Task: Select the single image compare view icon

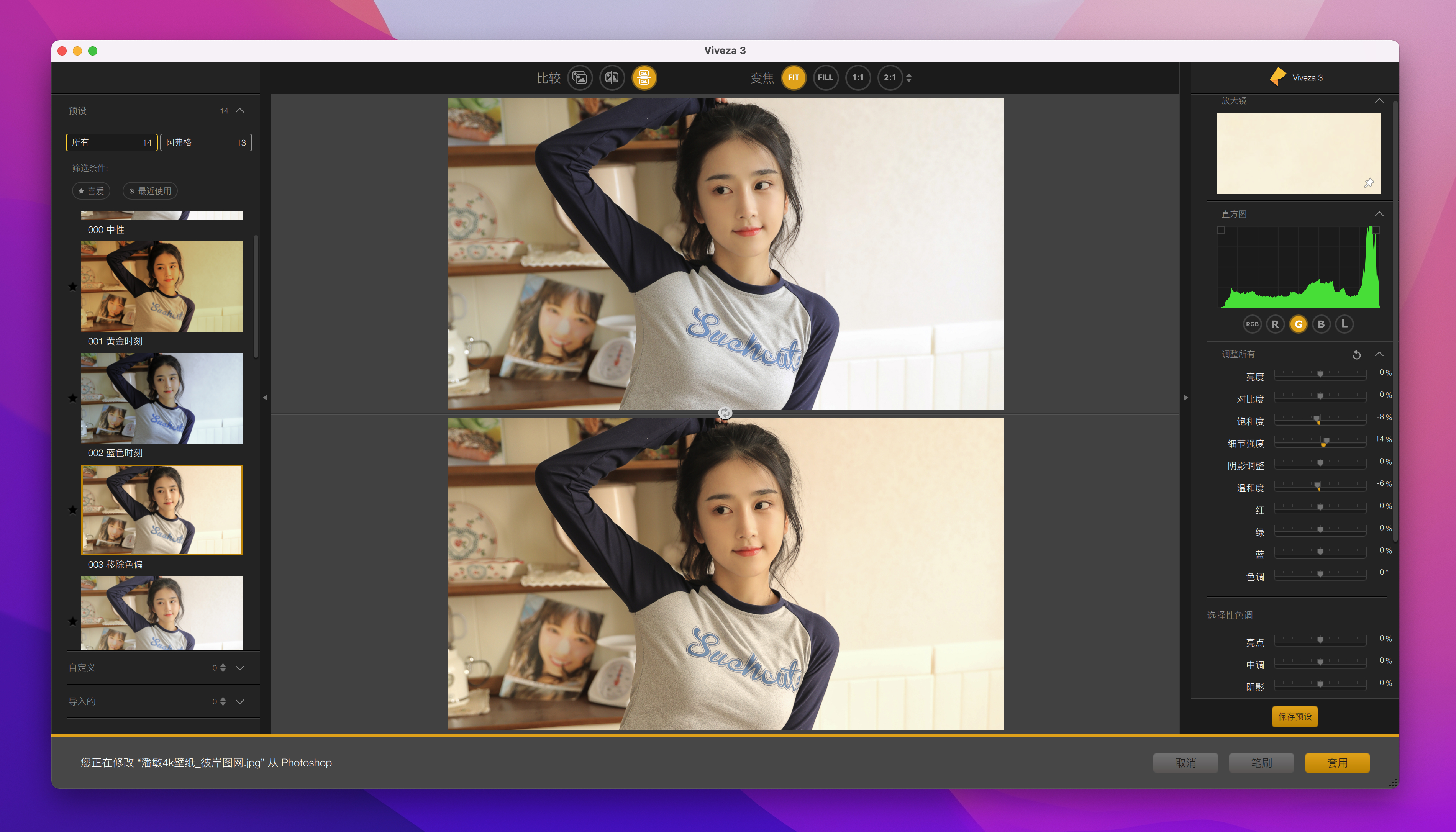Action: tap(579, 78)
